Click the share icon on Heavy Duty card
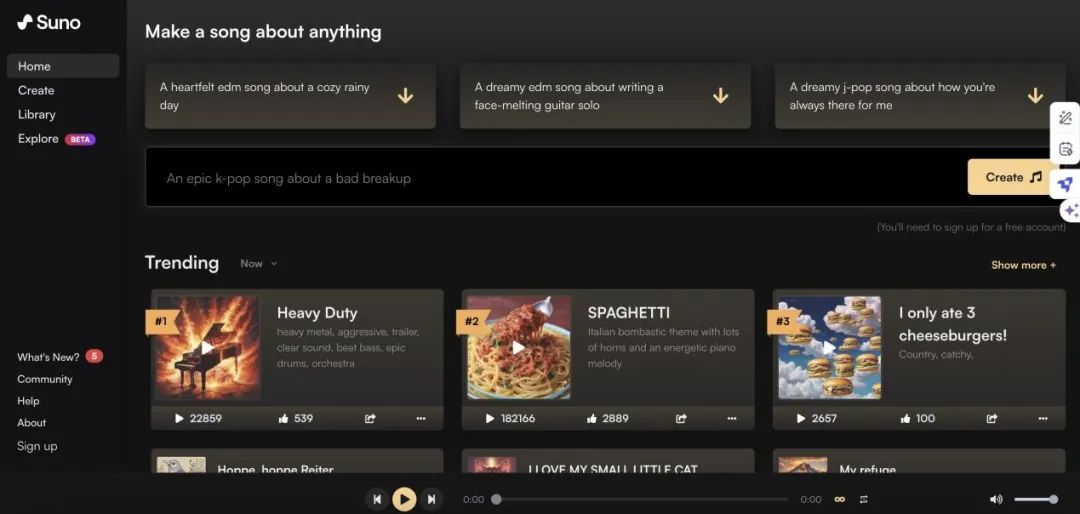The height and width of the screenshot is (514, 1080). click(x=370, y=418)
